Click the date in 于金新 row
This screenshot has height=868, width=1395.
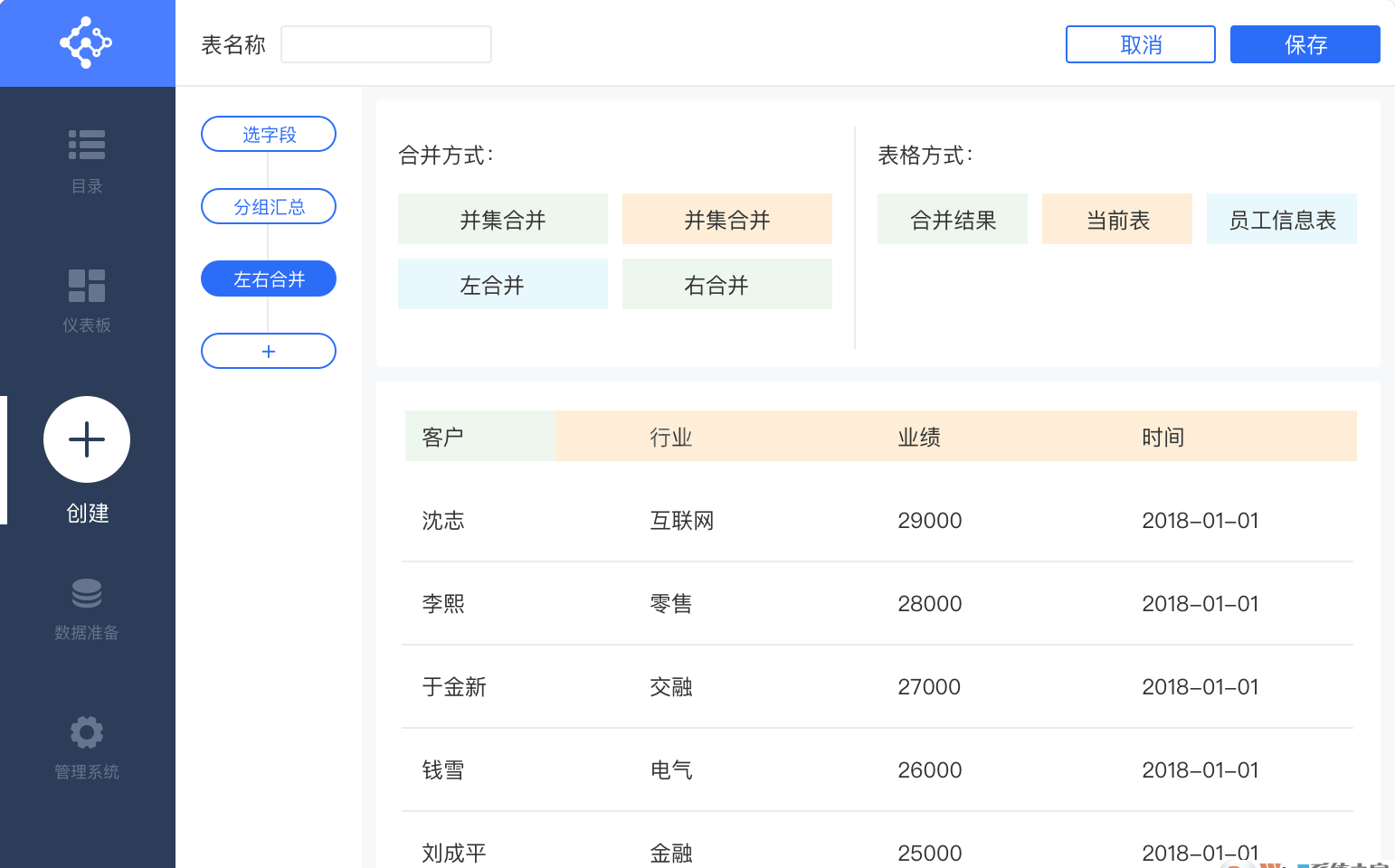pos(1200,687)
